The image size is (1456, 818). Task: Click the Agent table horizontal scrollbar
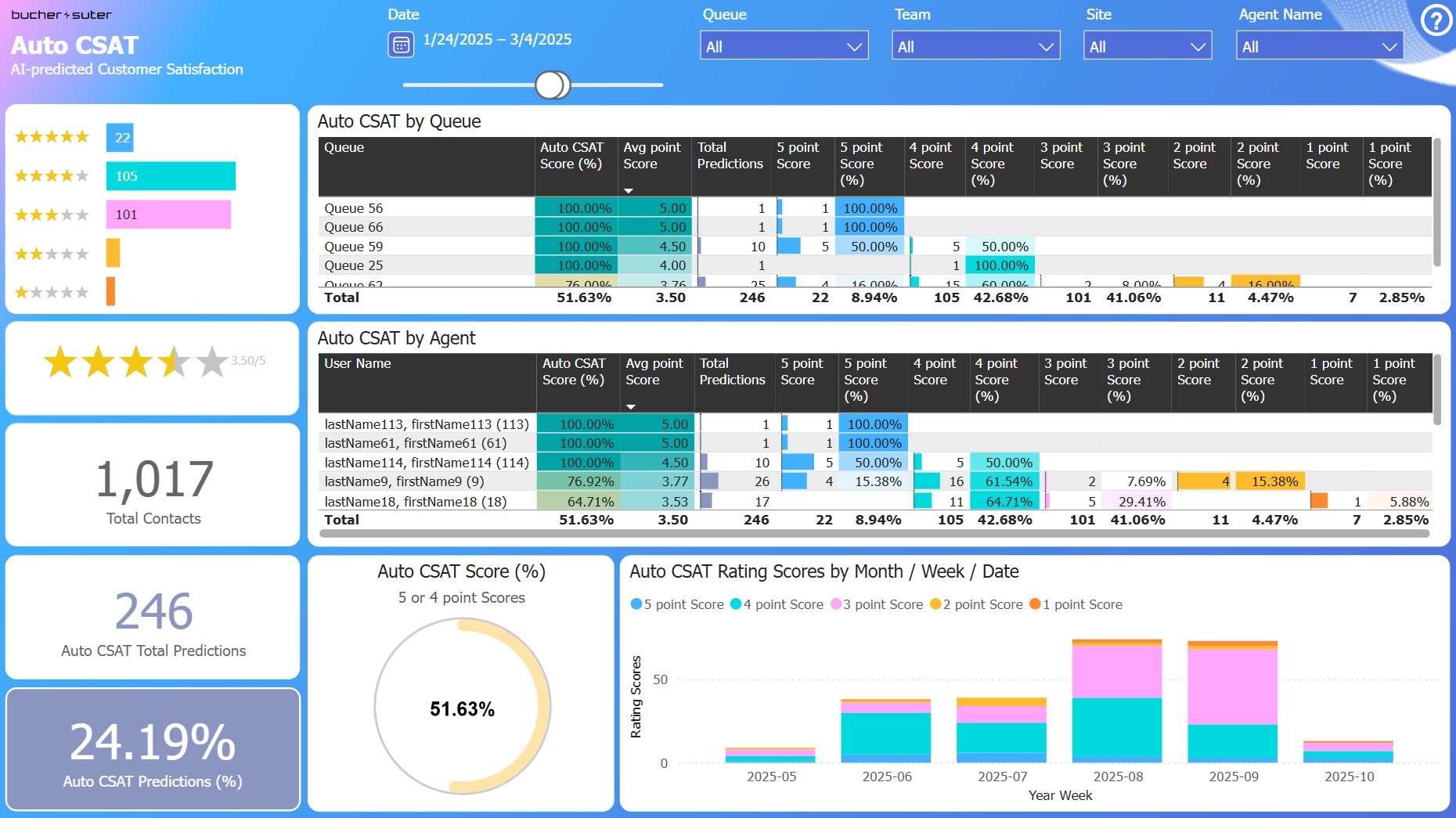[x=874, y=534]
